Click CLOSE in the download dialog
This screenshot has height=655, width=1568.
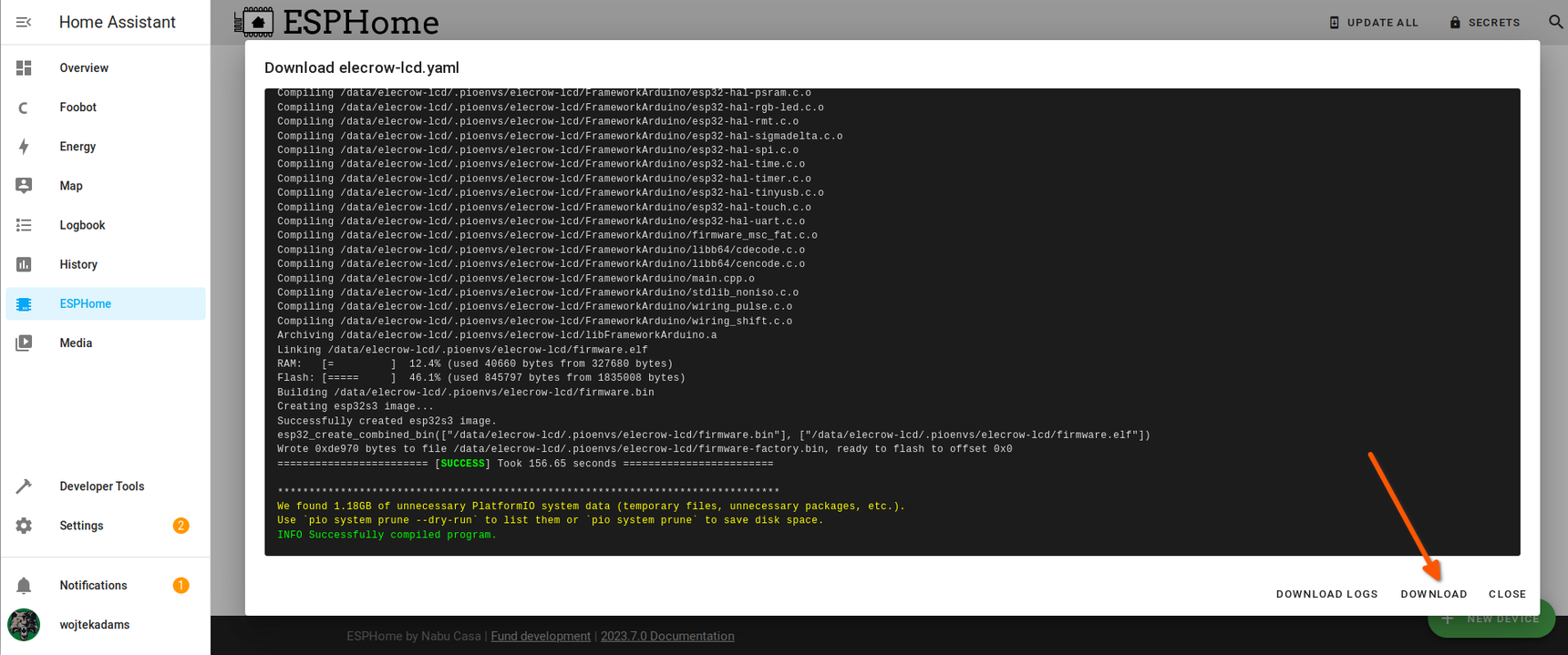tap(1507, 594)
